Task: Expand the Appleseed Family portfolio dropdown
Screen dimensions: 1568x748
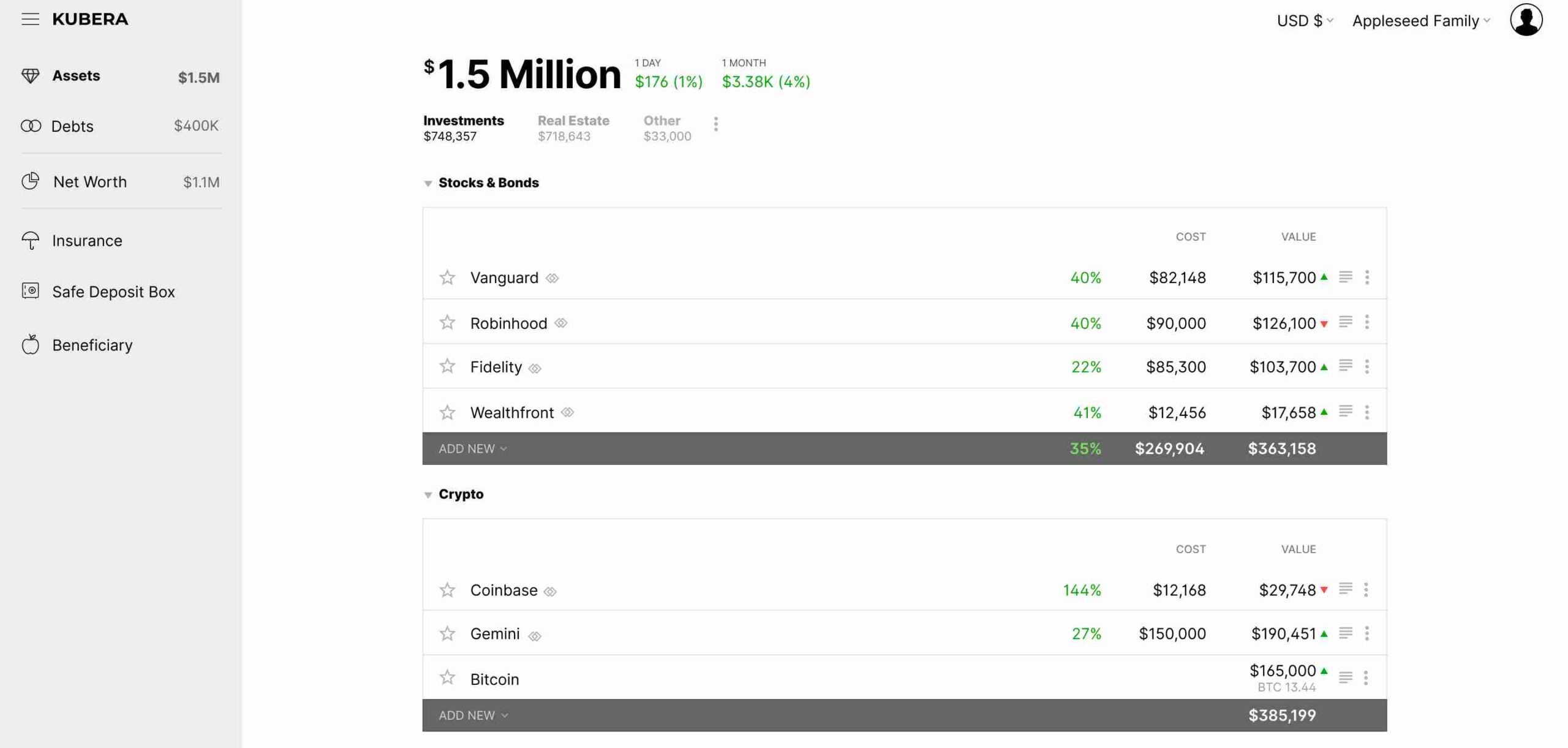Action: coord(1421,21)
